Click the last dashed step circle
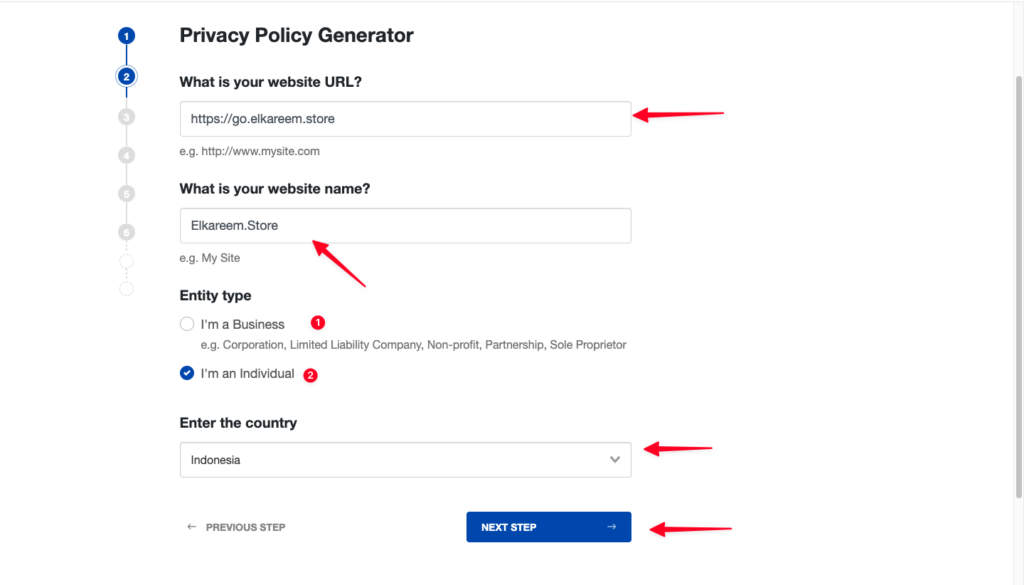Screen dimensions: 1024x585 126,289
